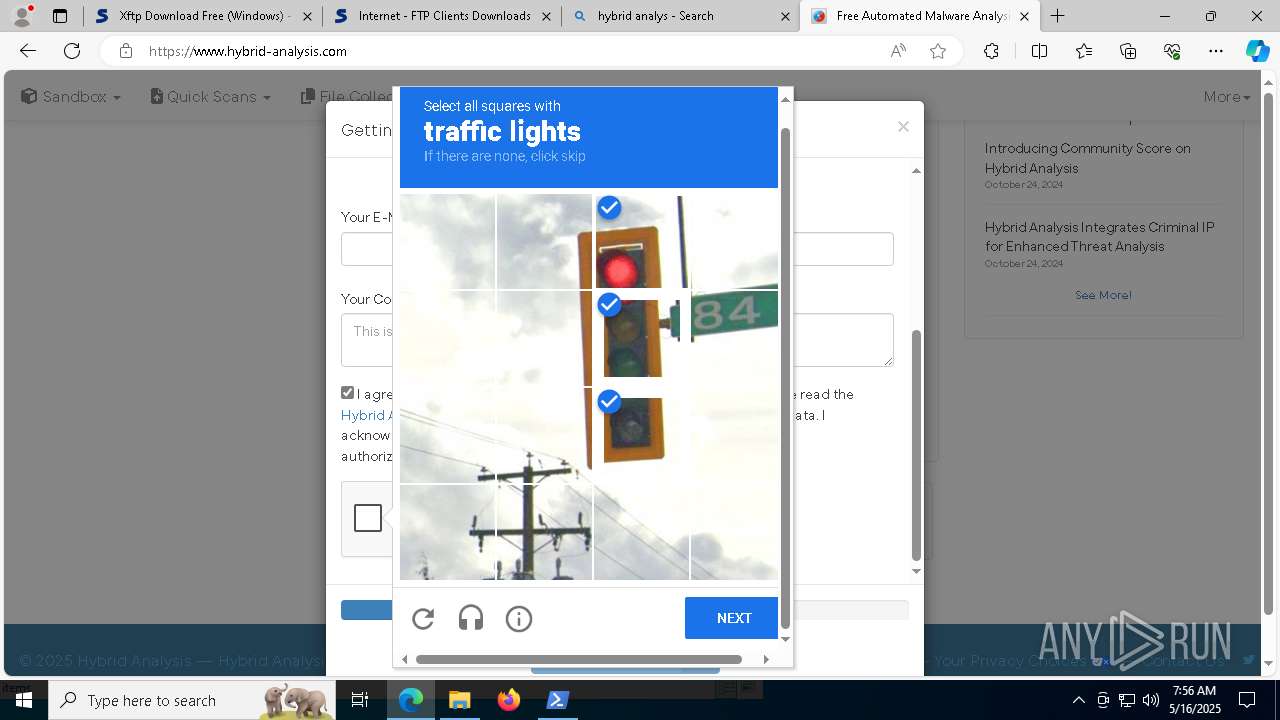The width and height of the screenshot is (1280, 720).
Task: Open Task View on taskbar
Action: pyautogui.click(x=361, y=700)
